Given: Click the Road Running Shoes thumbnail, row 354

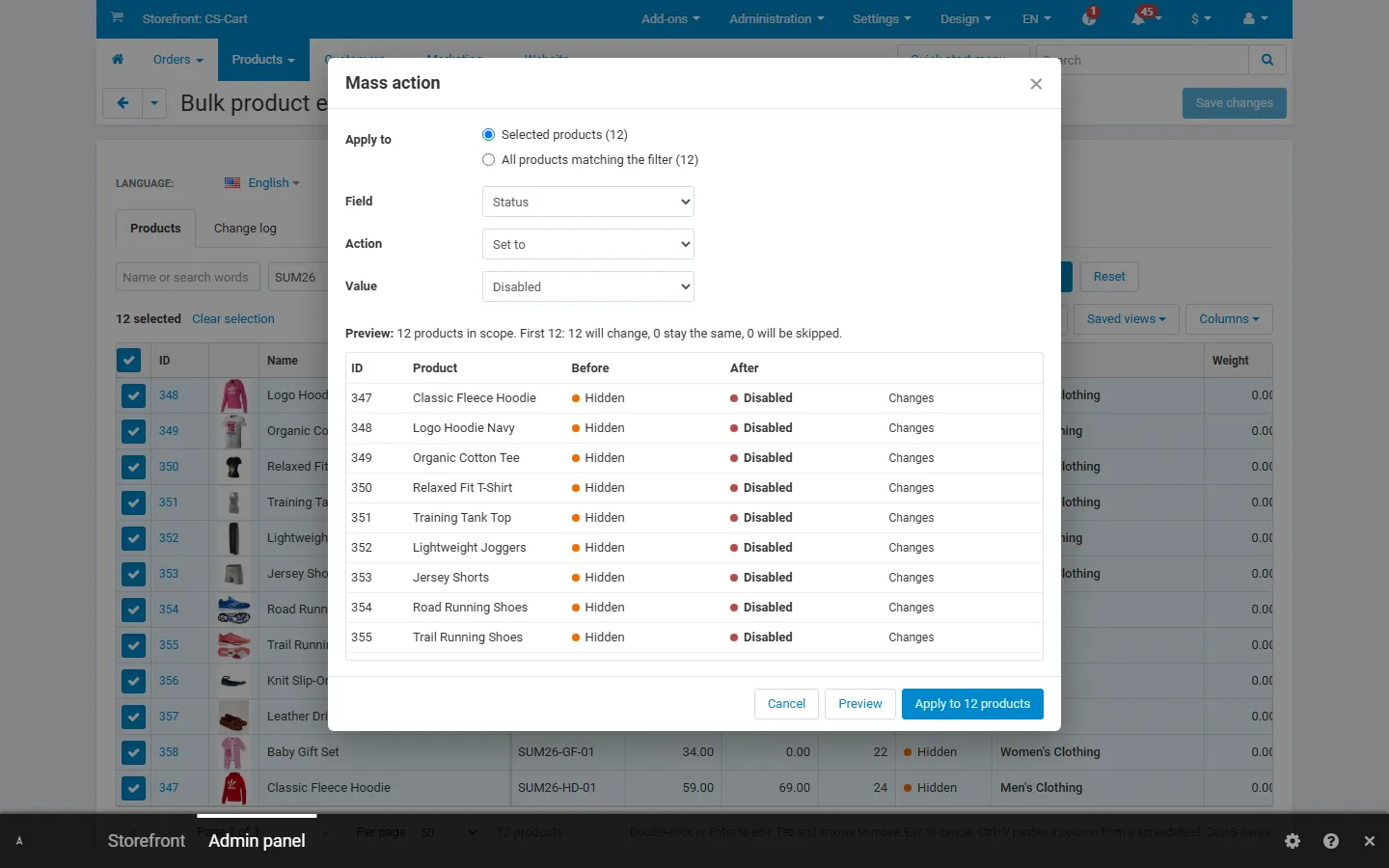Looking at the screenshot, I should [233, 610].
